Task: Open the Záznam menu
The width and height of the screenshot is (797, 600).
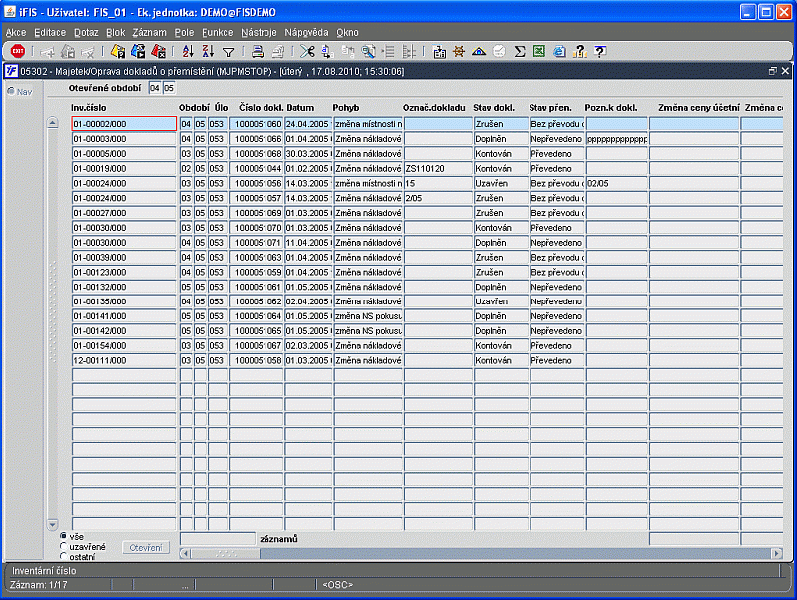Action: (149, 32)
